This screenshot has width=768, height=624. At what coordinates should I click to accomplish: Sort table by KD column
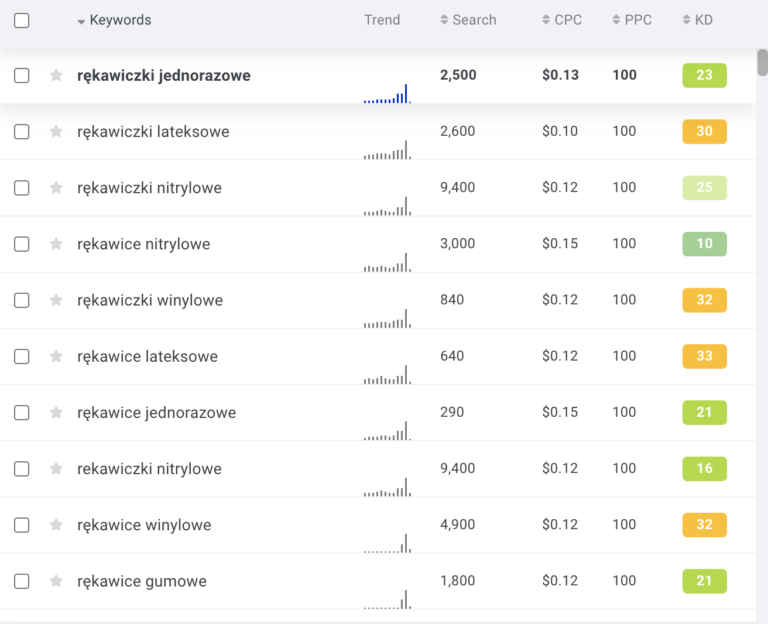[x=697, y=20]
